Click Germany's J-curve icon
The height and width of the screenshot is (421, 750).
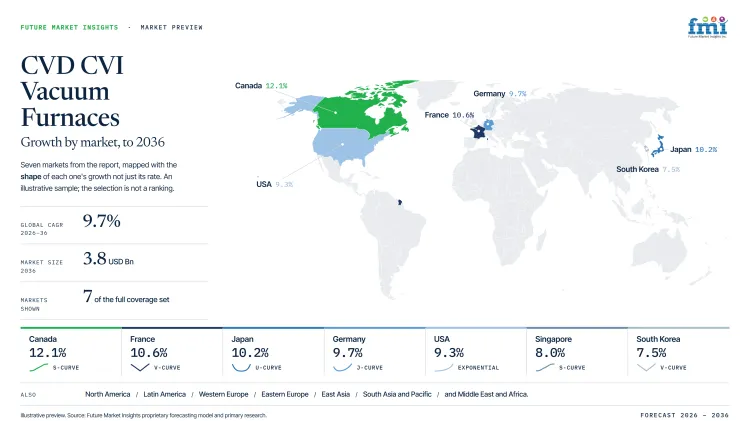click(x=342, y=367)
